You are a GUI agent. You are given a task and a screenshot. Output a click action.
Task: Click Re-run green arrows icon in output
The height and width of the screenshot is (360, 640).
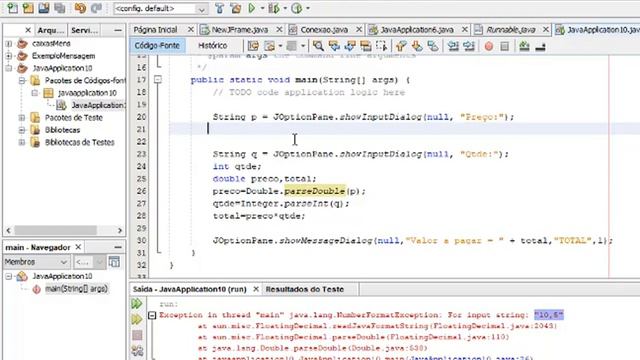point(137,304)
